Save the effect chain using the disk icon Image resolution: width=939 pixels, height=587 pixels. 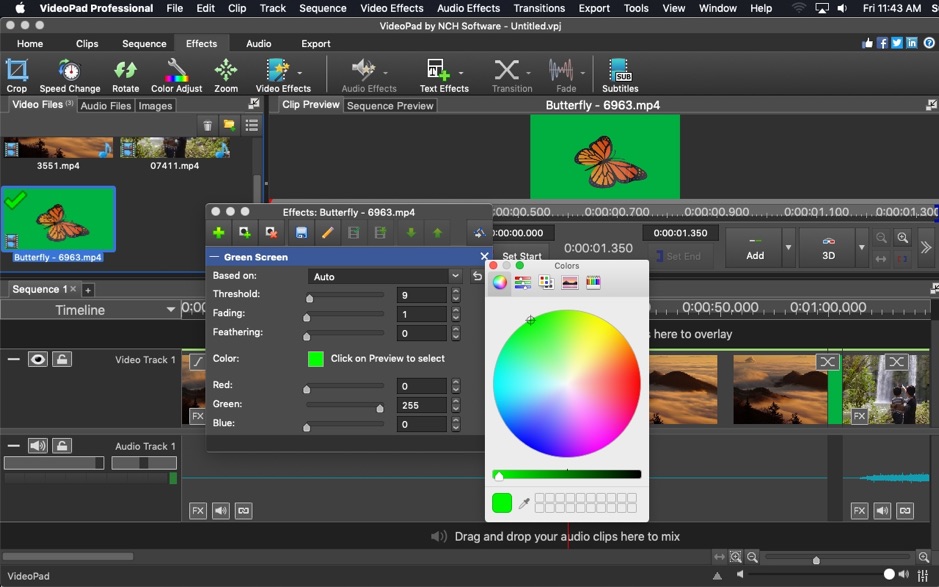point(301,232)
